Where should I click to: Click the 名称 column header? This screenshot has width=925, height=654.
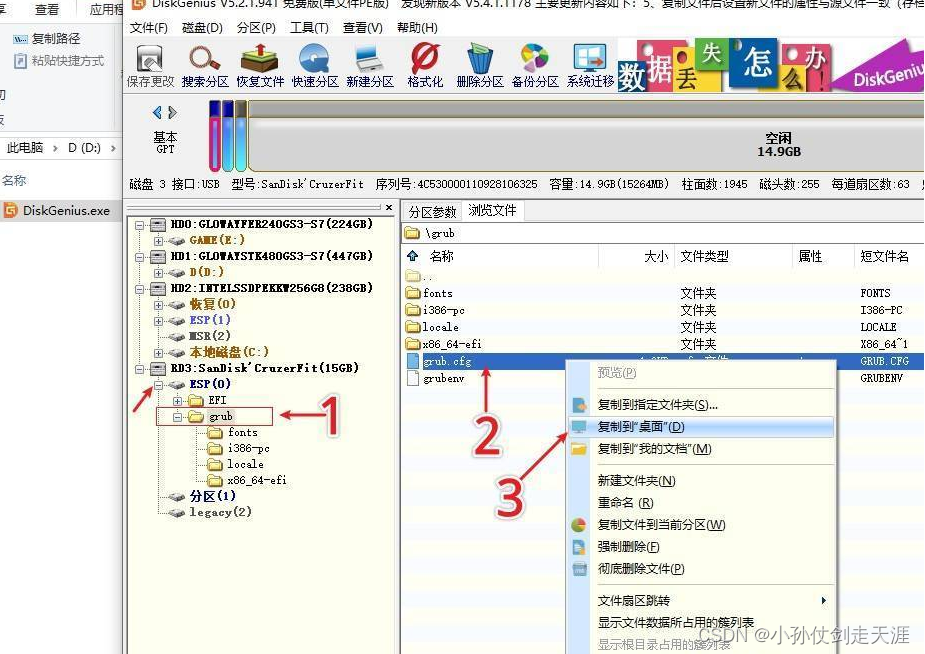coord(441,257)
